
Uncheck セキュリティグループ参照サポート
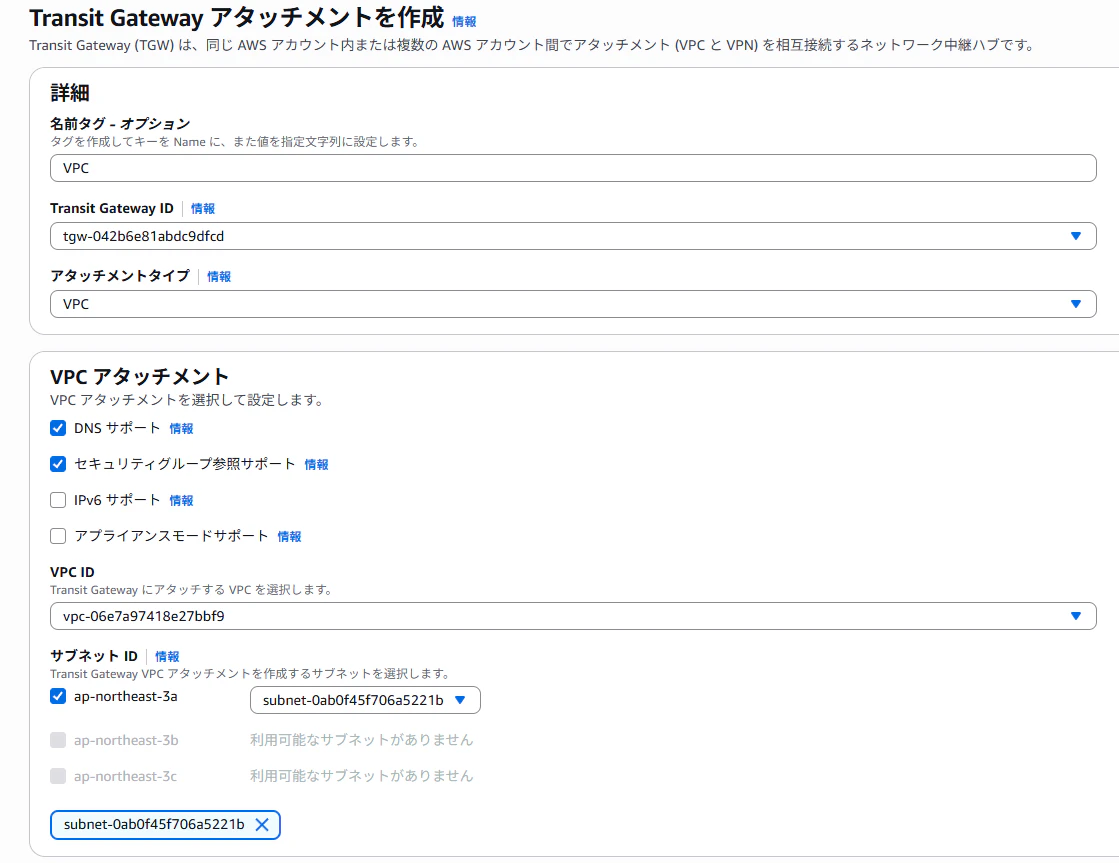57,464
